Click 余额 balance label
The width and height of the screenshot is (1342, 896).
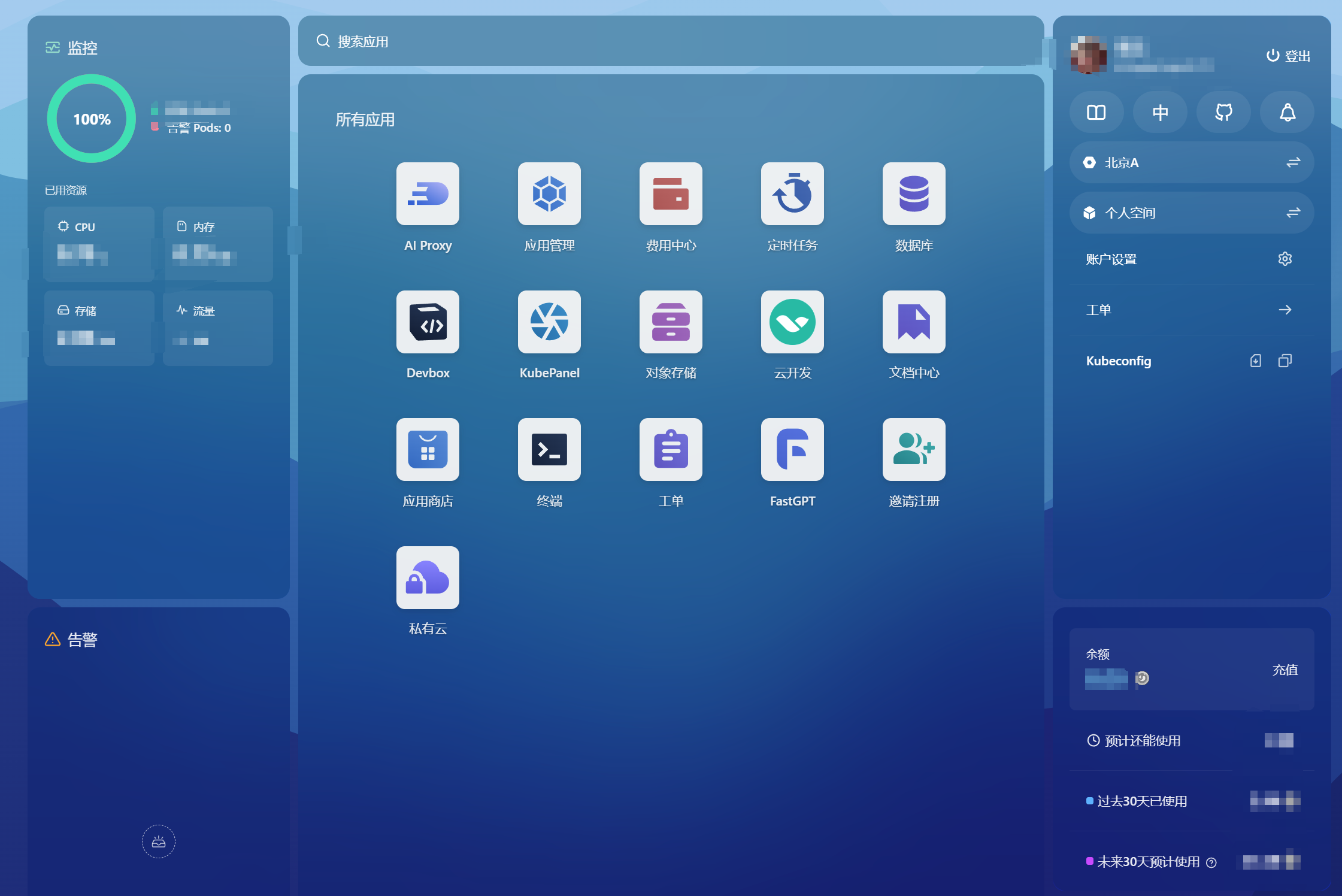click(x=1098, y=654)
